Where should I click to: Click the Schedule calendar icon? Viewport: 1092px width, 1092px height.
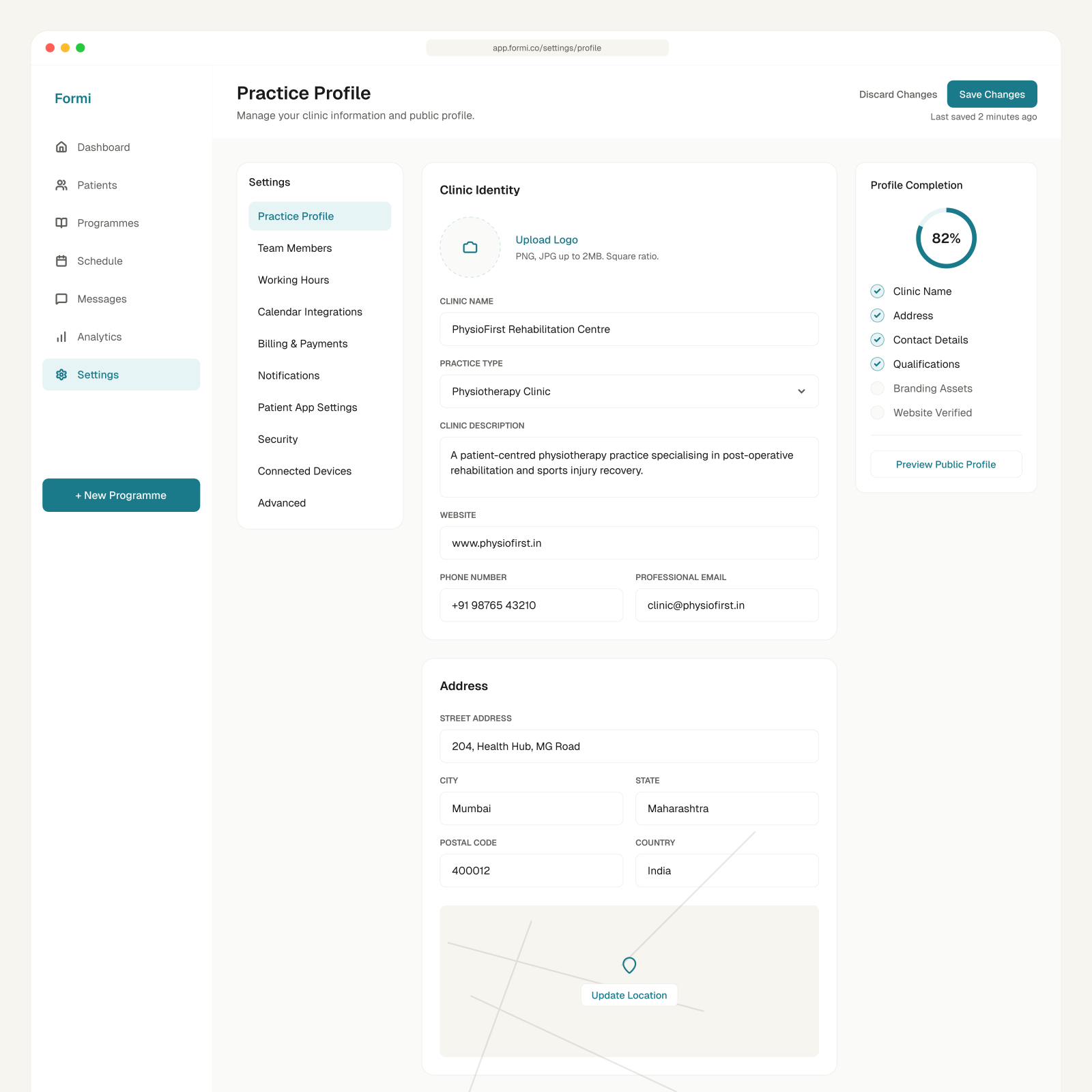(61, 261)
